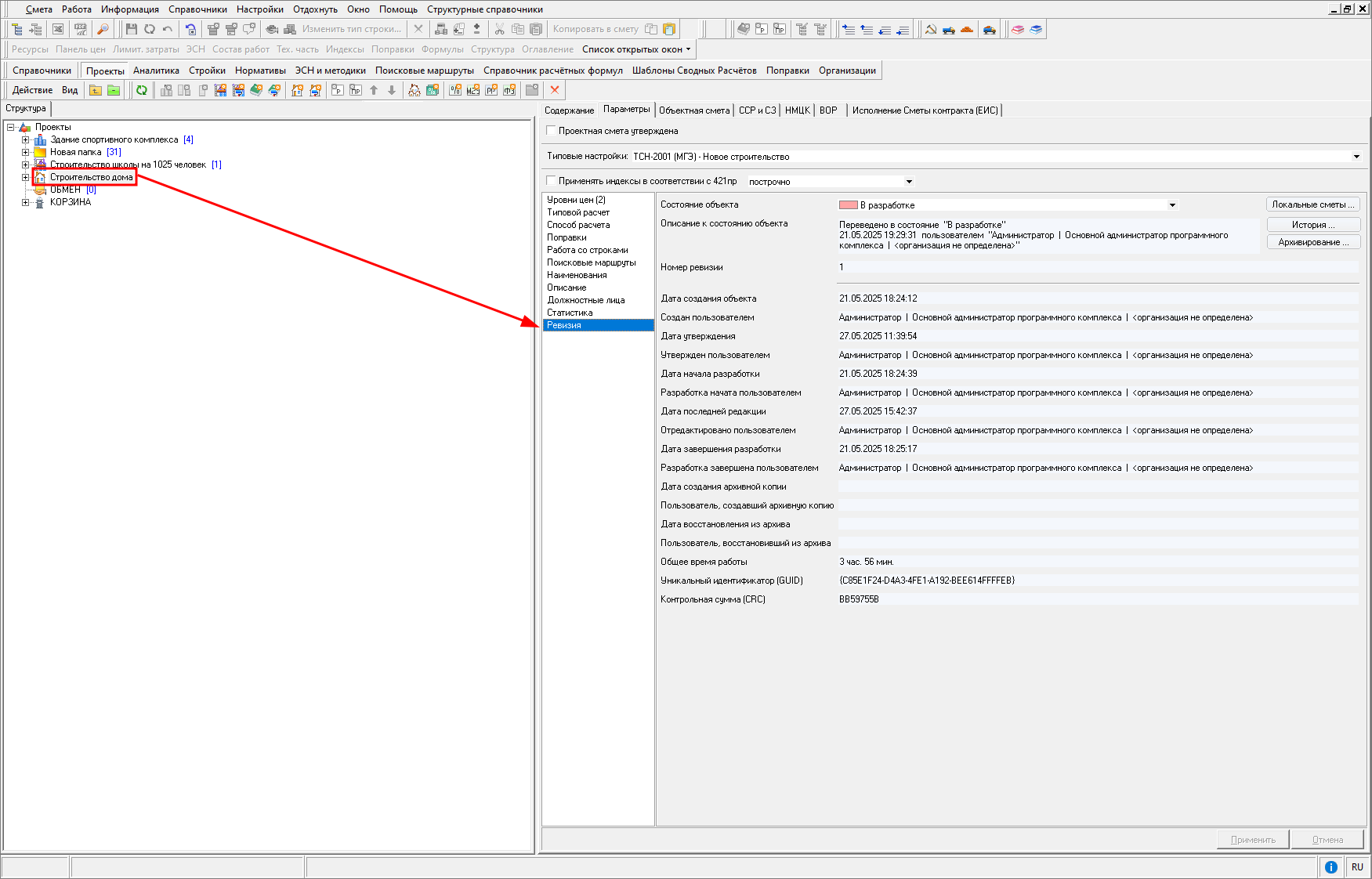Screen dimensions: 1372x879
Task: Click the gray move up arrow icon
Action: point(374,90)
